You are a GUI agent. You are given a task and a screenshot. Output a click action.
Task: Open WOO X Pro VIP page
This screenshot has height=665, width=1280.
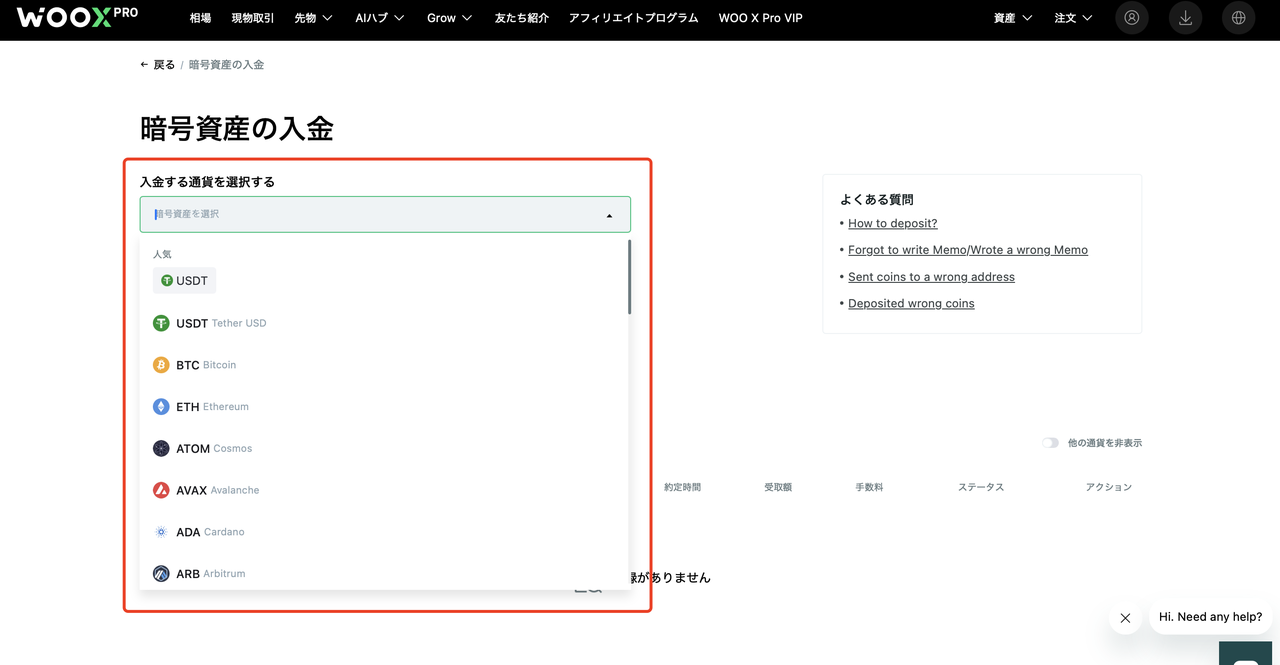760,18
